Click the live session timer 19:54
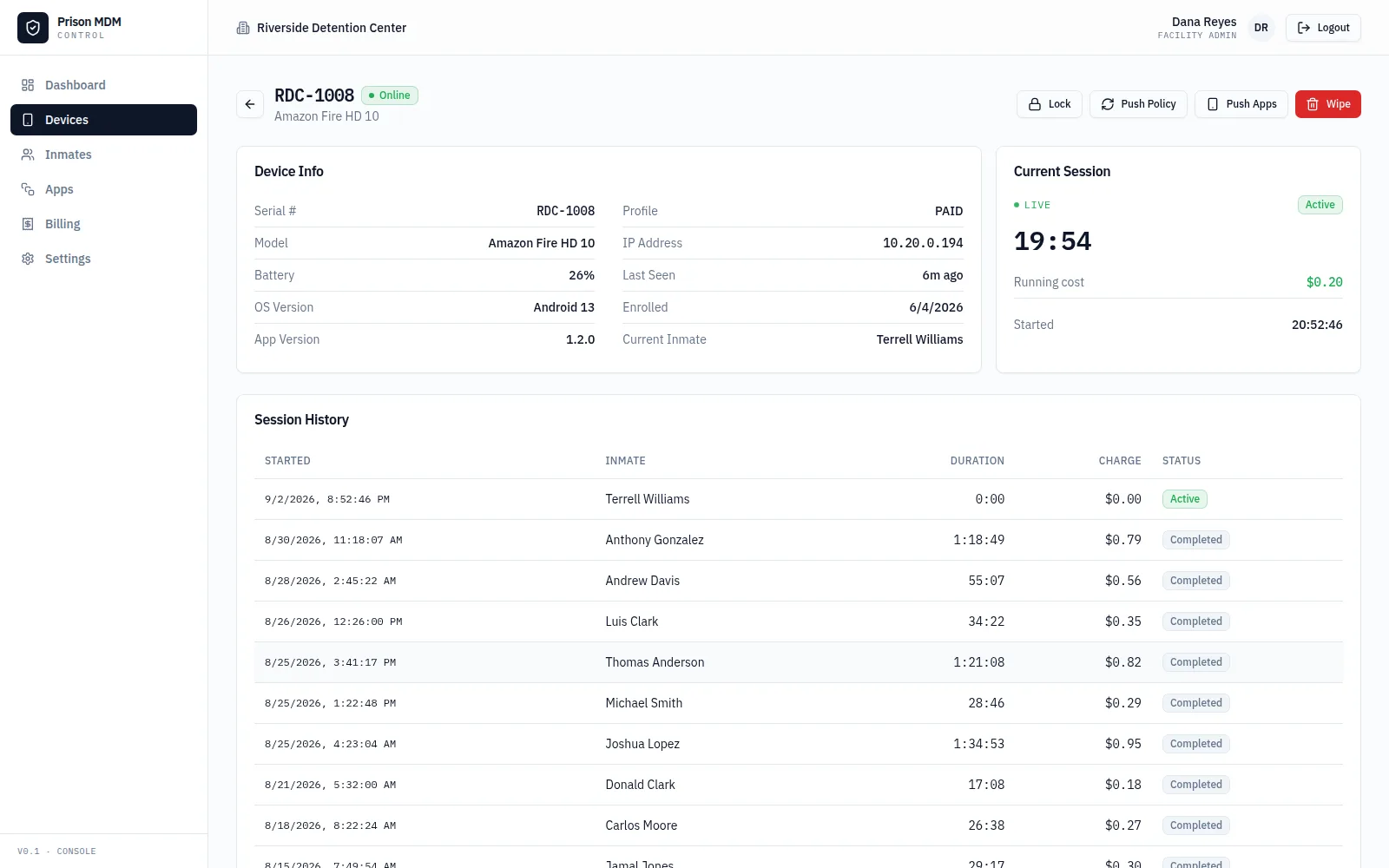1389x868 pixels. coord(1052,241)
